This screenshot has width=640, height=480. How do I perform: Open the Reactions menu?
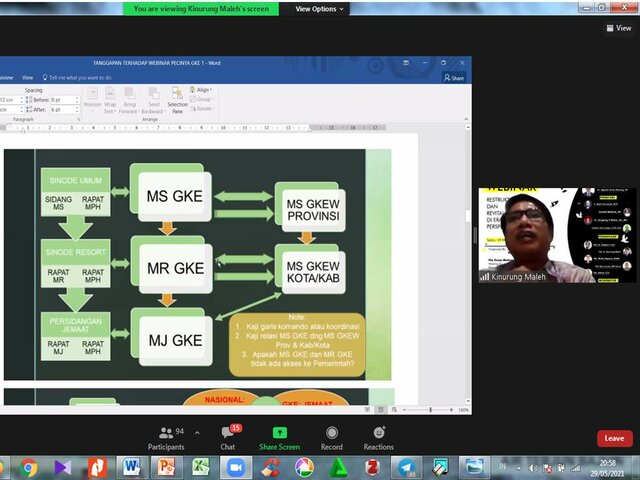point(378,438)
